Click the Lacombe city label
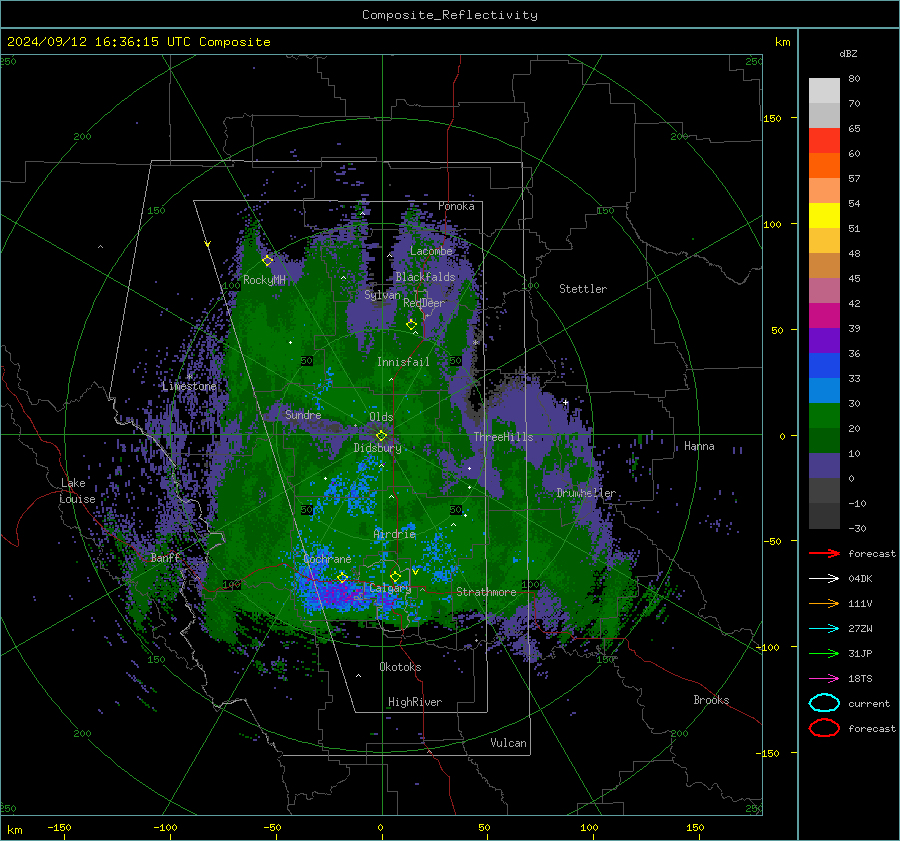Screen dimensions: 900x841 click(x=431, y=251)
